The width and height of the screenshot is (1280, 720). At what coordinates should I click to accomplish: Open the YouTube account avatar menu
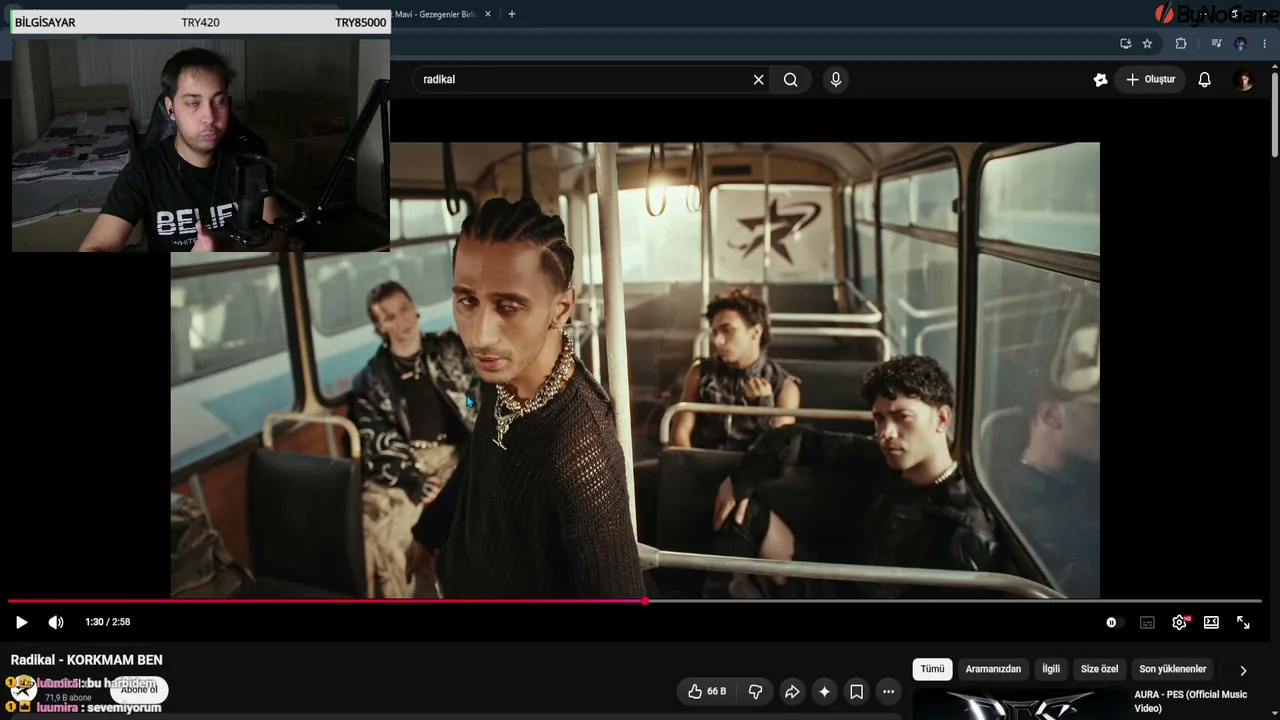pos(1244,80)
